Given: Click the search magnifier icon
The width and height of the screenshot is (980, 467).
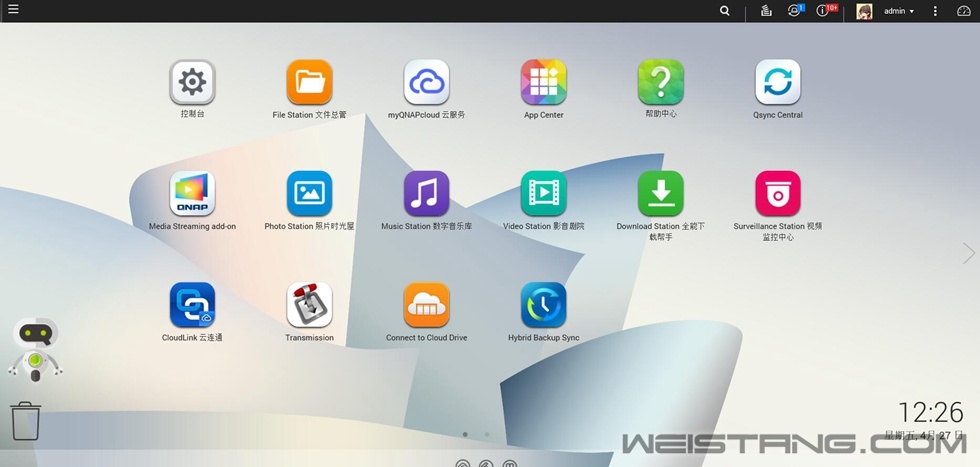Looking at the screenshot, I should 724,11.
